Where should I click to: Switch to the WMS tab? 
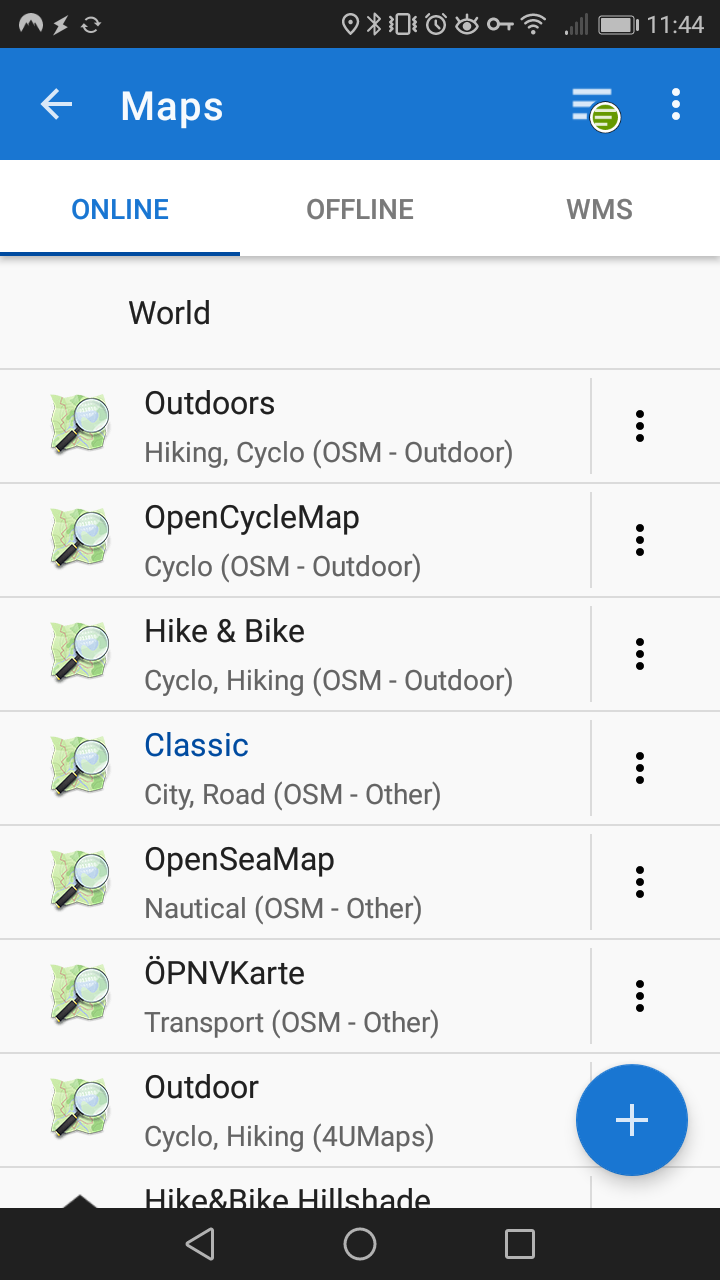tap(599, 209)
